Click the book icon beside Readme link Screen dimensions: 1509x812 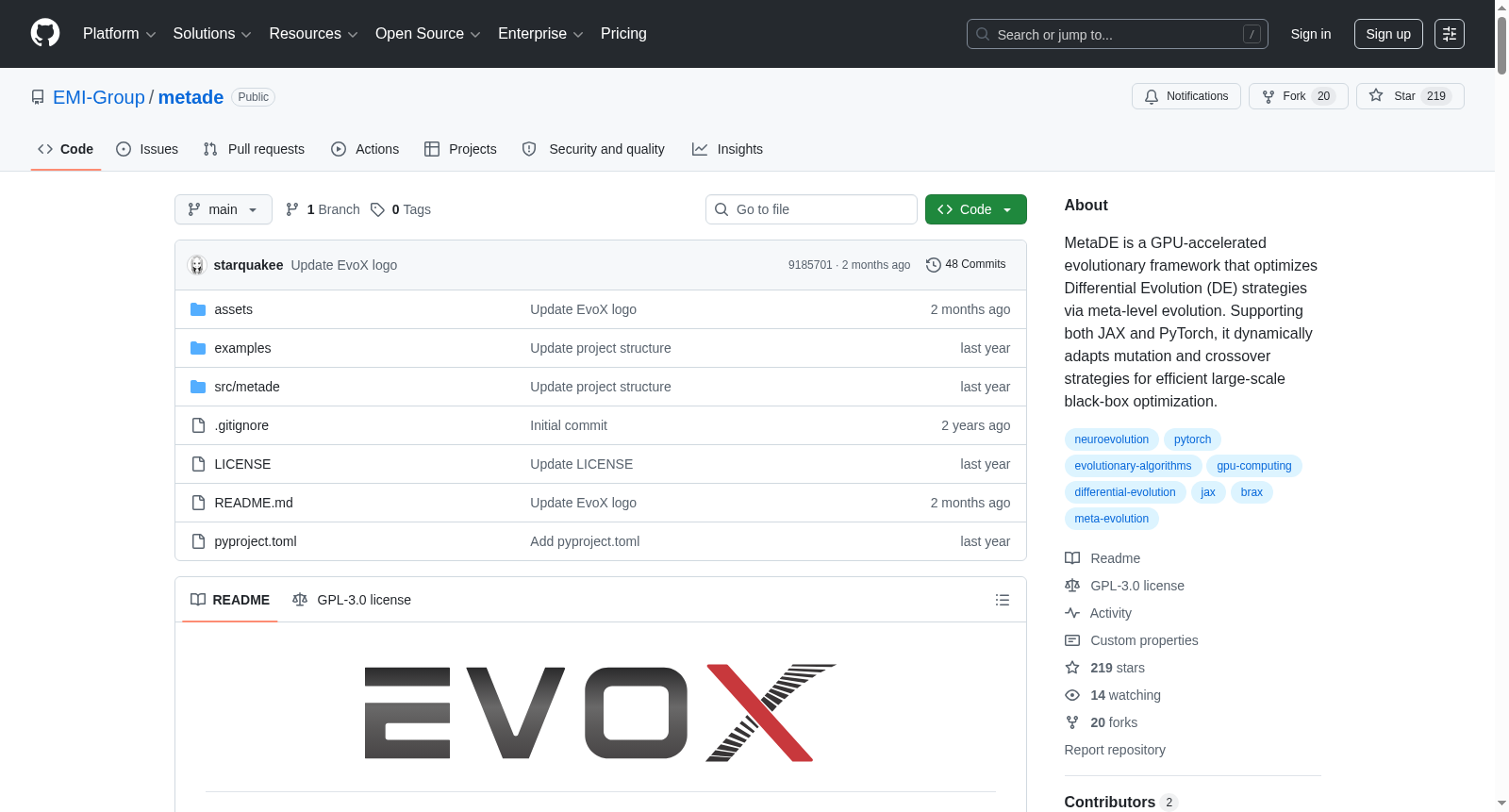(1072, 558)
